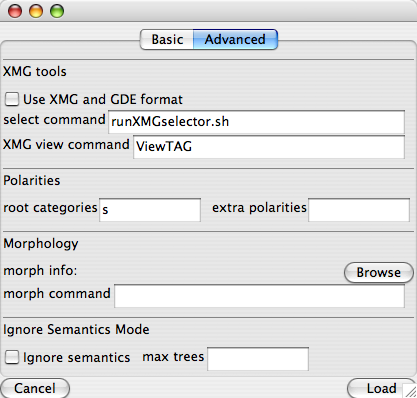Switch to the Basic tab
This screenshot has width=417, height=398.
[x=167, y=39]
